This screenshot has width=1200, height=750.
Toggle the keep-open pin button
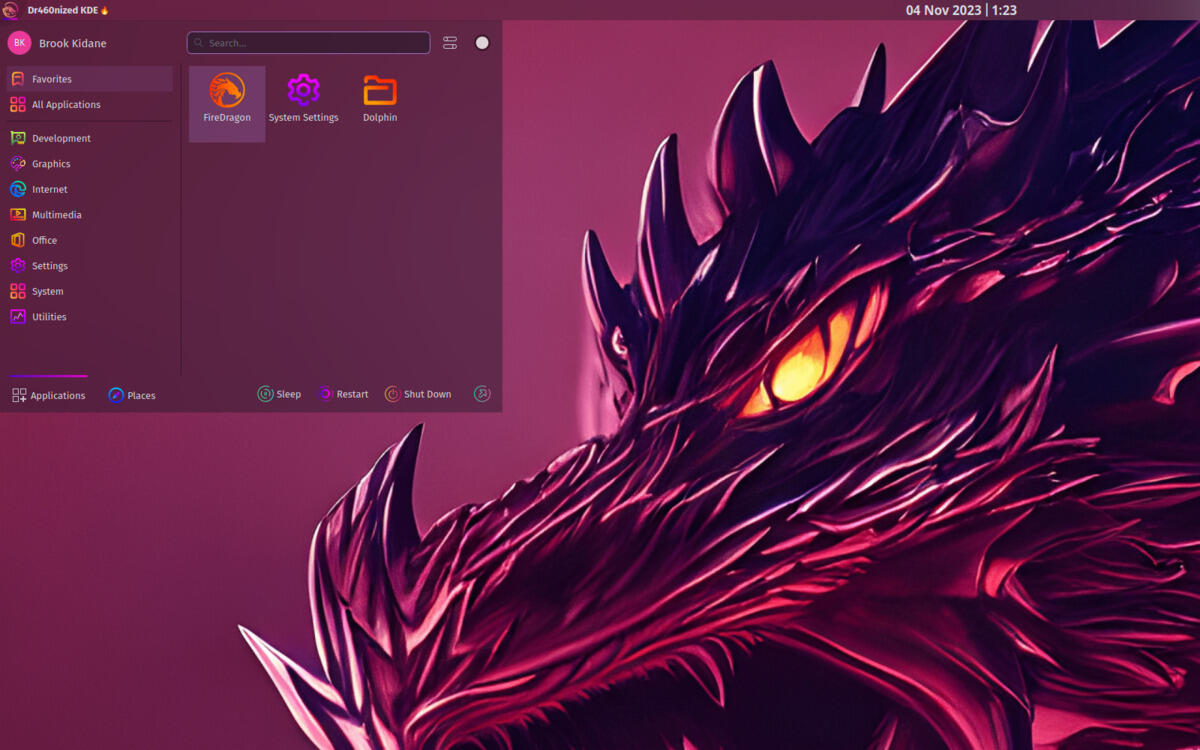point(482,43)
